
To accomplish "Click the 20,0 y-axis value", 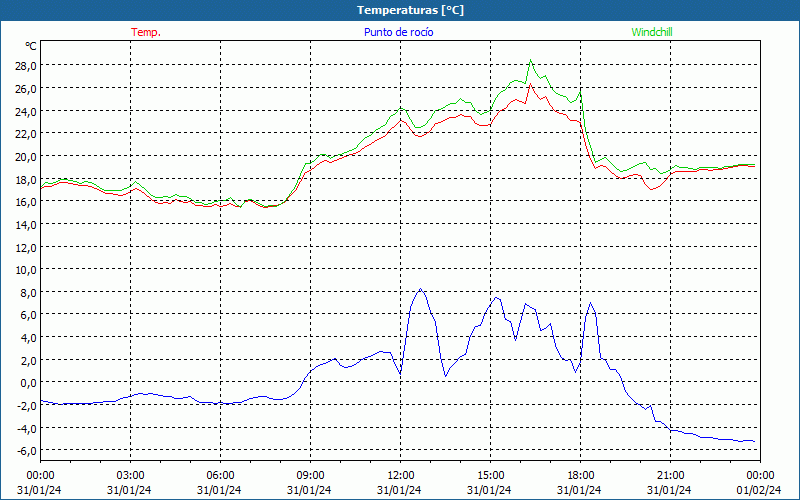I will 26,157.
